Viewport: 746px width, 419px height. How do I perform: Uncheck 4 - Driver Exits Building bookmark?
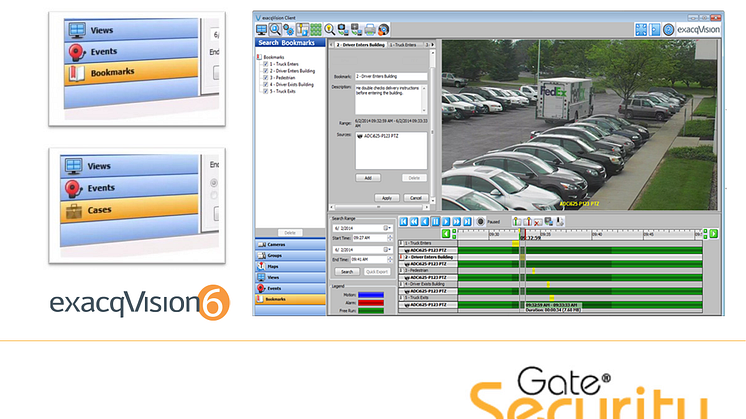tap(265, 84)
